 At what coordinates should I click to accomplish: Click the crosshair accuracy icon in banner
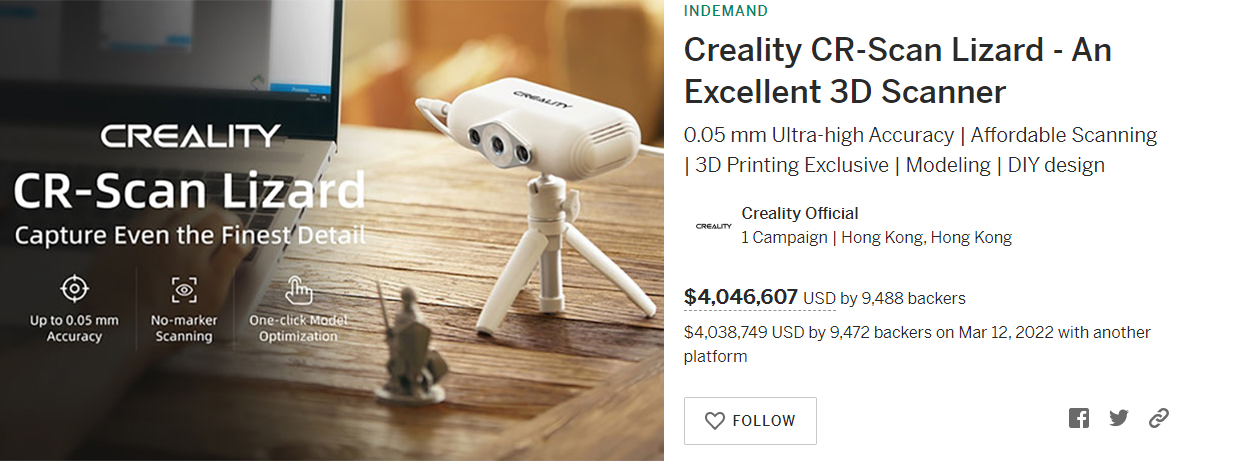point(74,290)
